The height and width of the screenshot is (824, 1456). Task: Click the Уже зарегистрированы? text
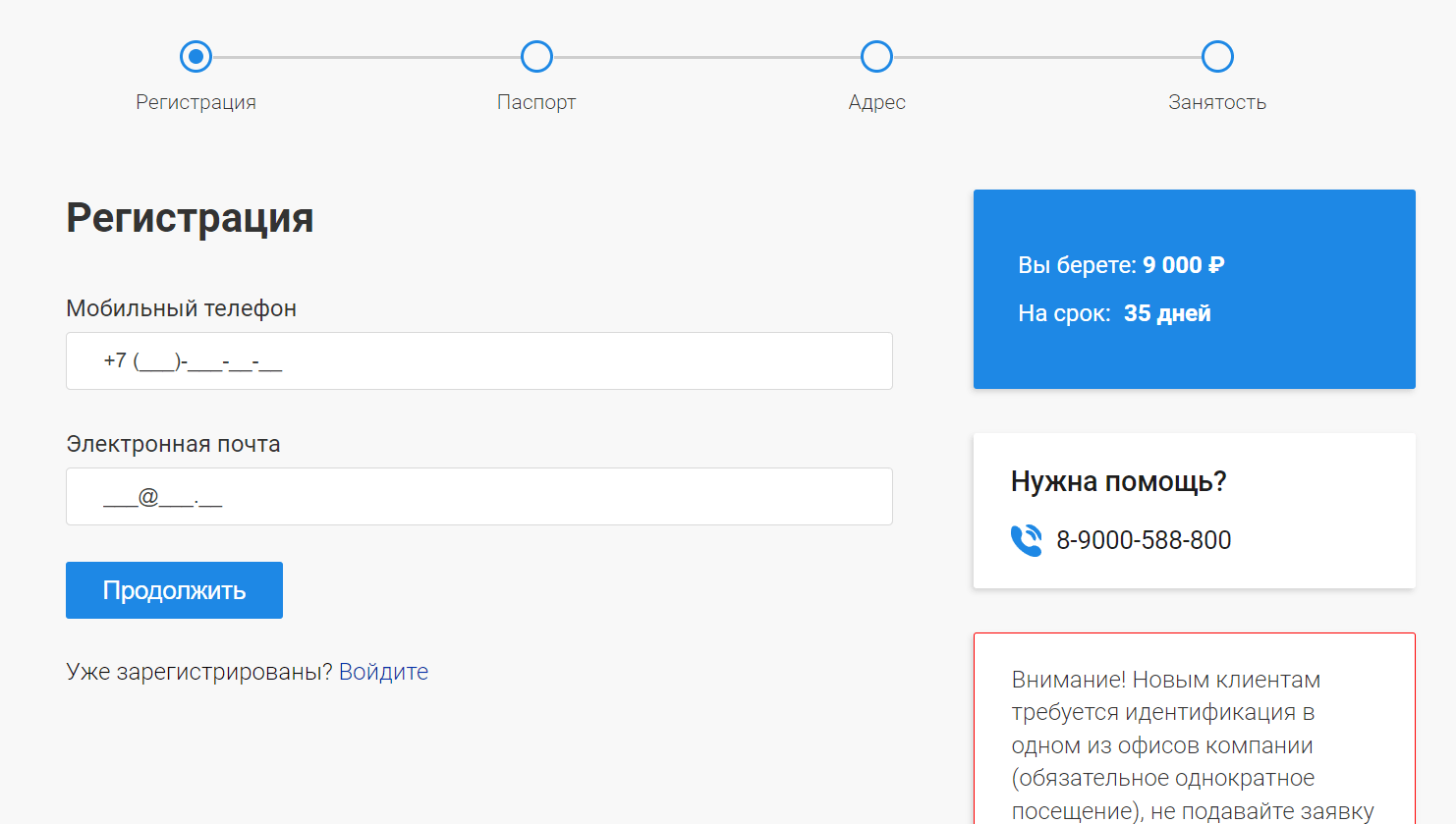199,672
